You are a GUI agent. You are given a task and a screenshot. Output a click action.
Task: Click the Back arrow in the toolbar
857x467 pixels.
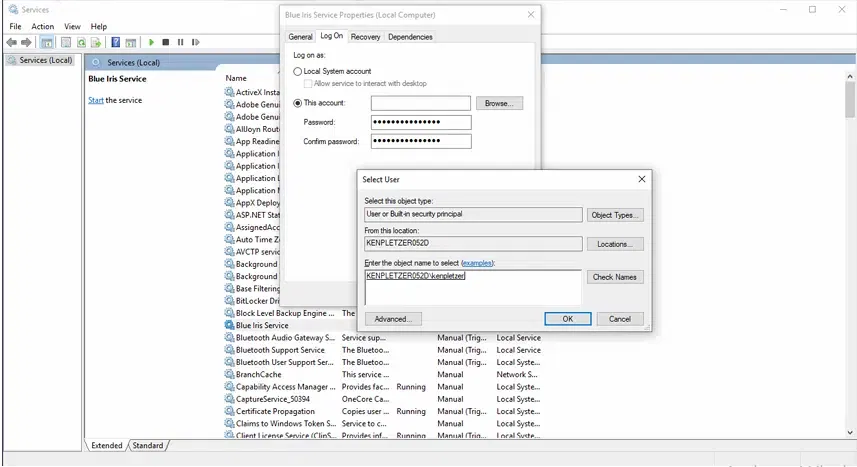coord(11,42)
